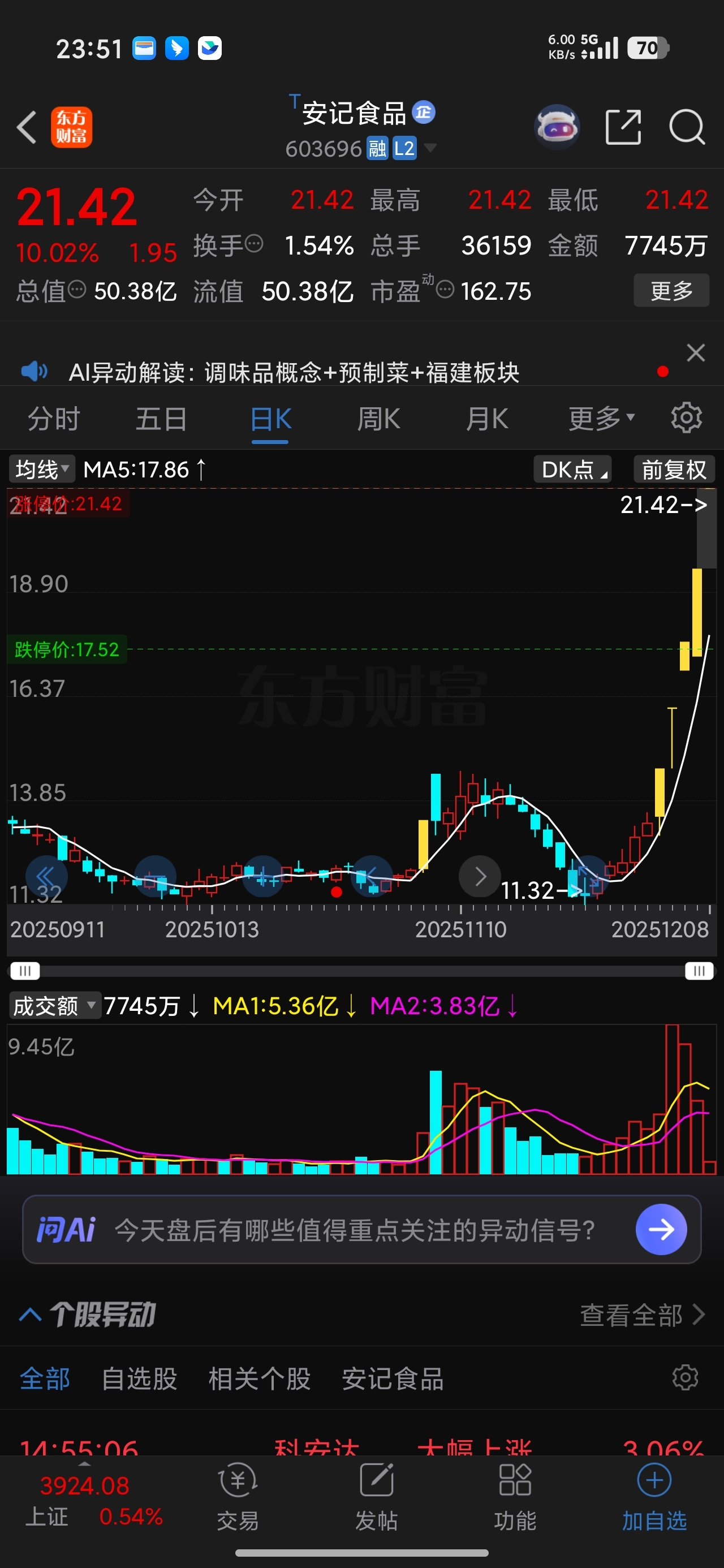Play the AI异动解读 speaker icon

pyautogui.click(x=34, y=371)
